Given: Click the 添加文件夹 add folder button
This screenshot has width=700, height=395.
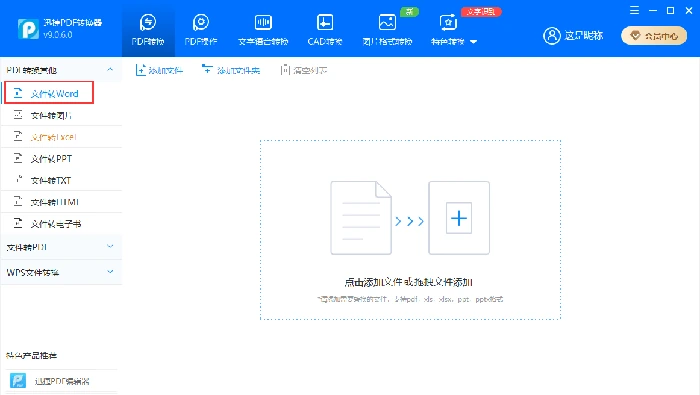Looking at the screenshot, I should [231, 70].
